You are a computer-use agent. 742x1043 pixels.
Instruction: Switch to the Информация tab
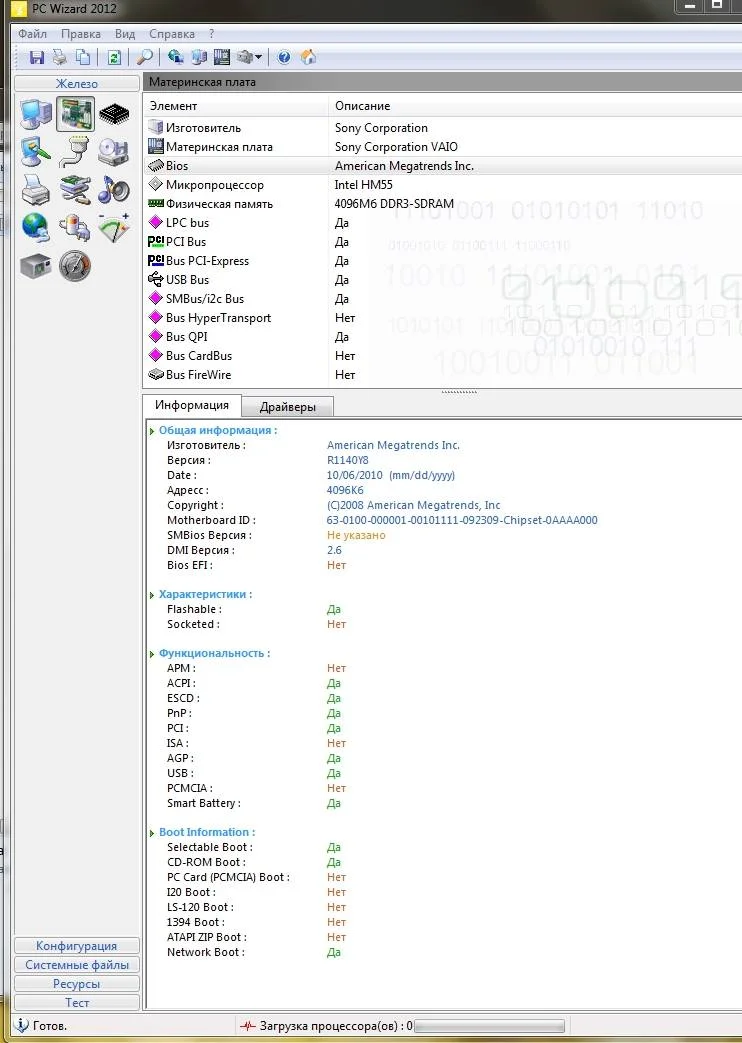tap(192, 405)
